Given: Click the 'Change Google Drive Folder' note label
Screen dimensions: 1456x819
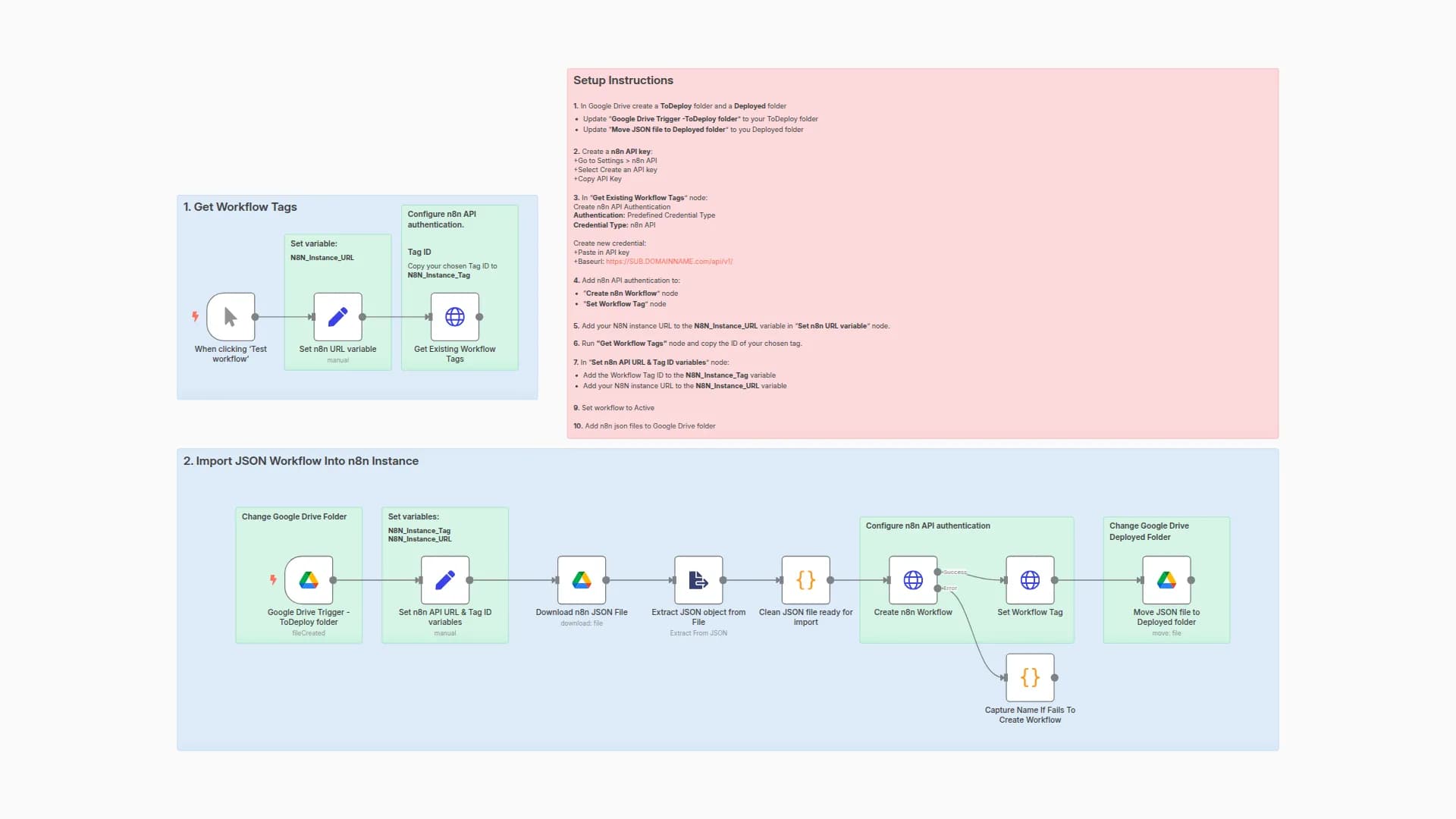Looking at the screenshot, I should [x=294, y=516].
